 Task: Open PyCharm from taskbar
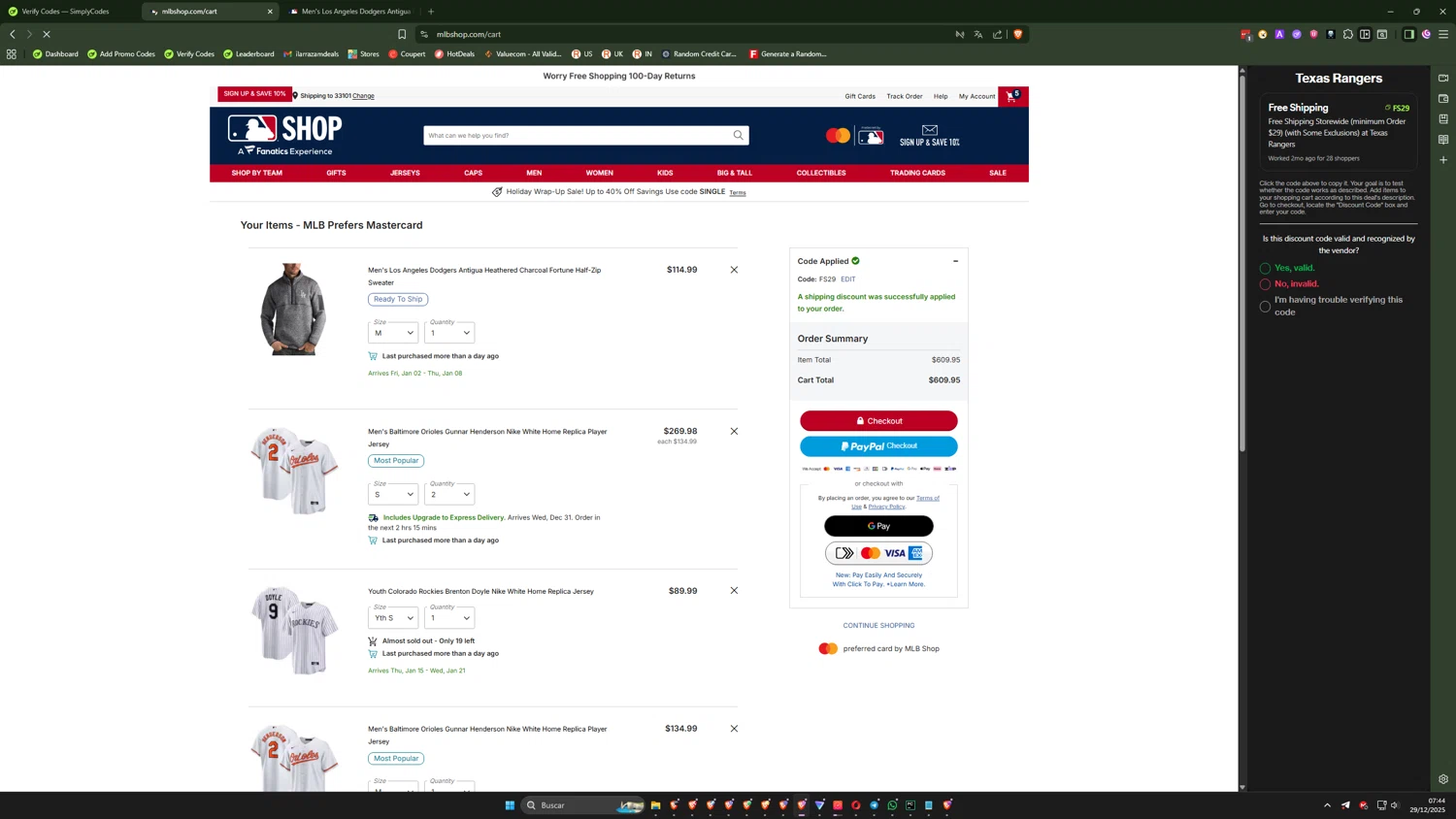(910, 804)
